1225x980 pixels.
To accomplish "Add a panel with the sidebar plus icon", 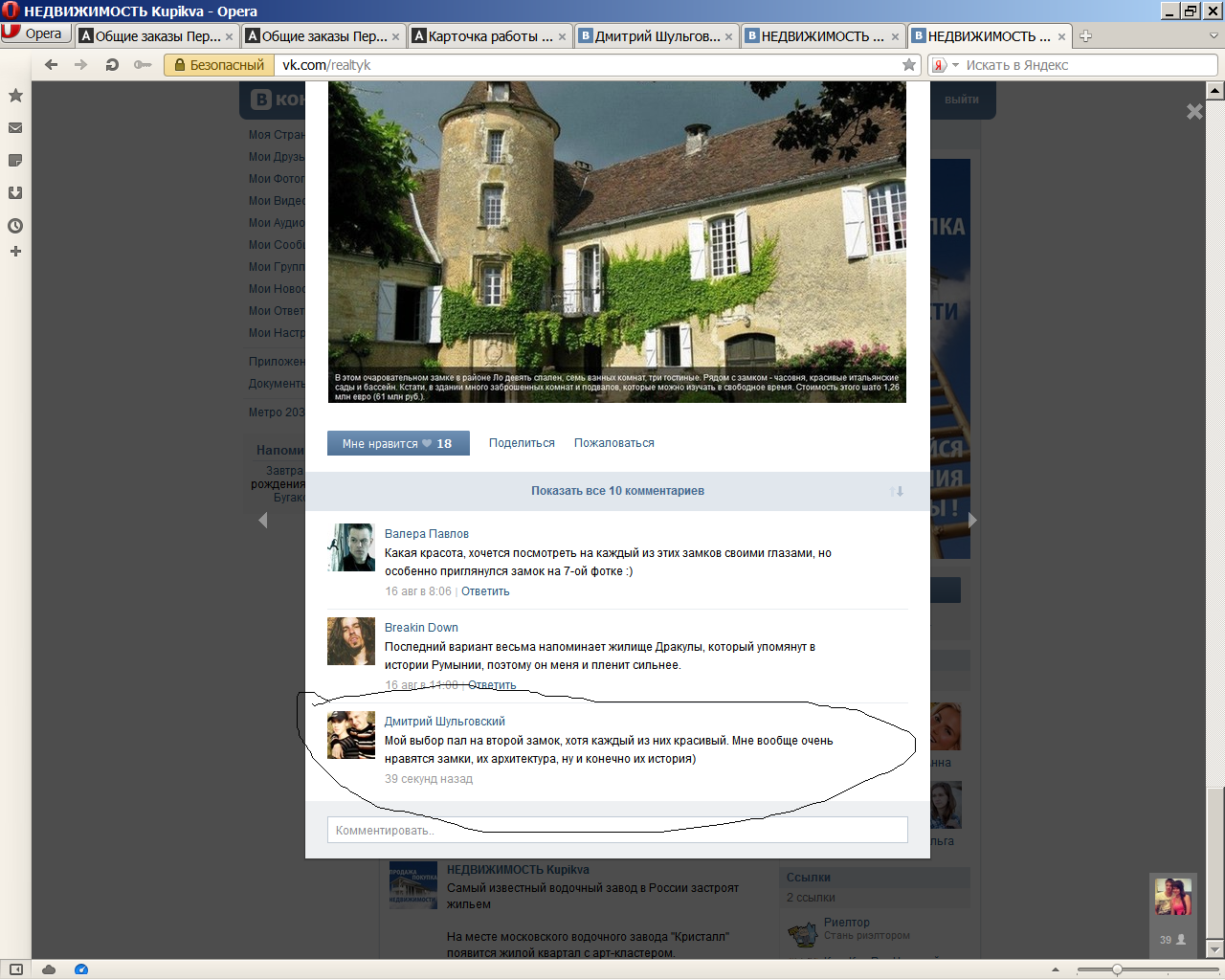I will [15, 252].
